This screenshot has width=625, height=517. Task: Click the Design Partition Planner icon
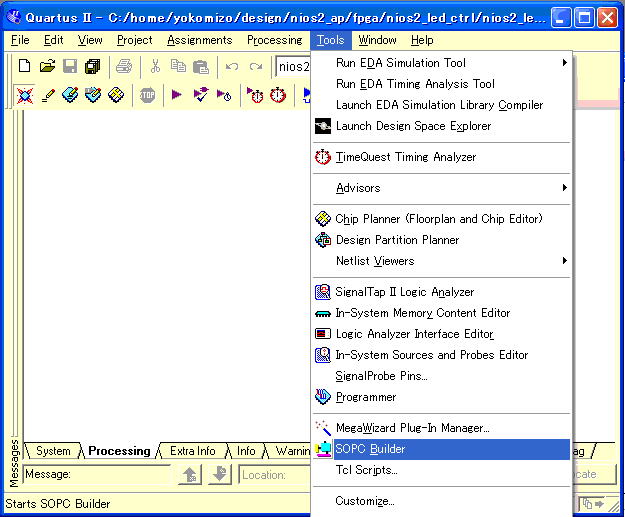point(323,240)
